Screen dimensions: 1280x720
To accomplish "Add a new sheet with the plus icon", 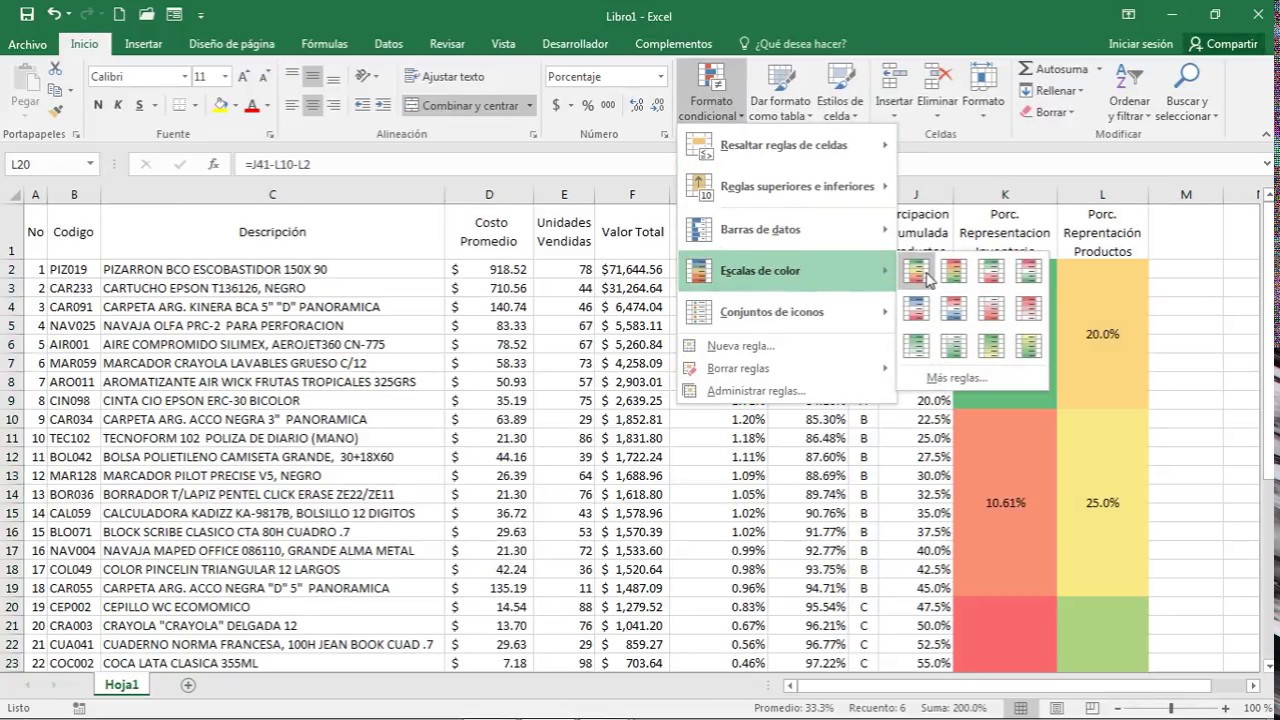I will coord(188,685).
